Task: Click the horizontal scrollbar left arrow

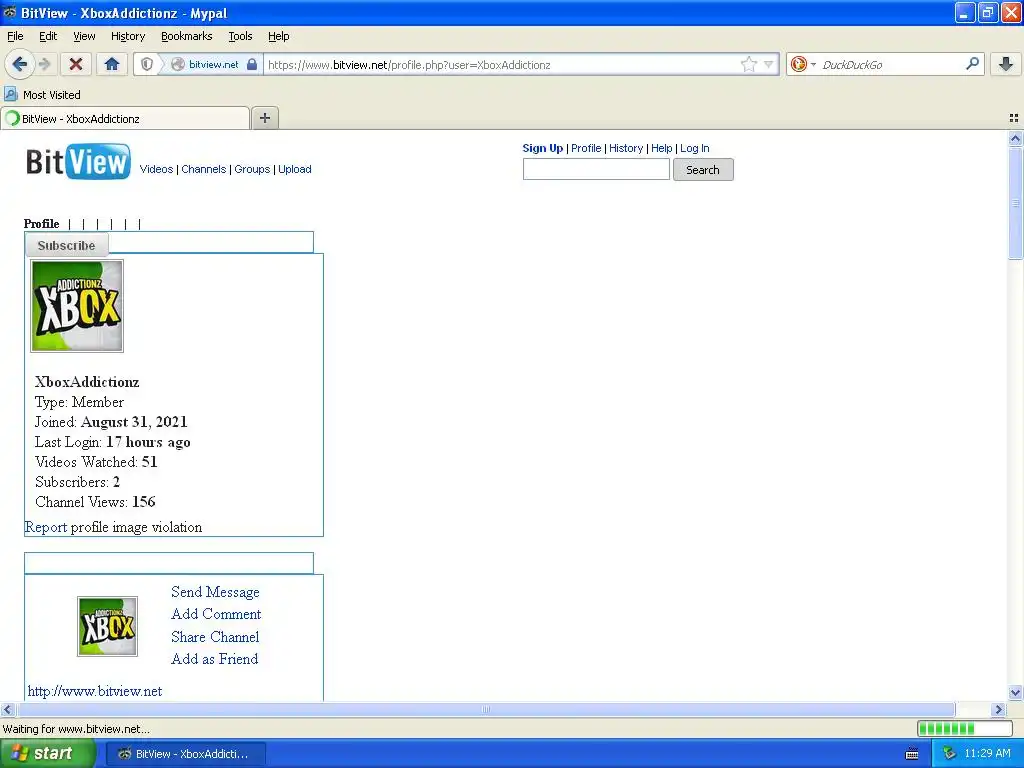Action: point(7,709)
